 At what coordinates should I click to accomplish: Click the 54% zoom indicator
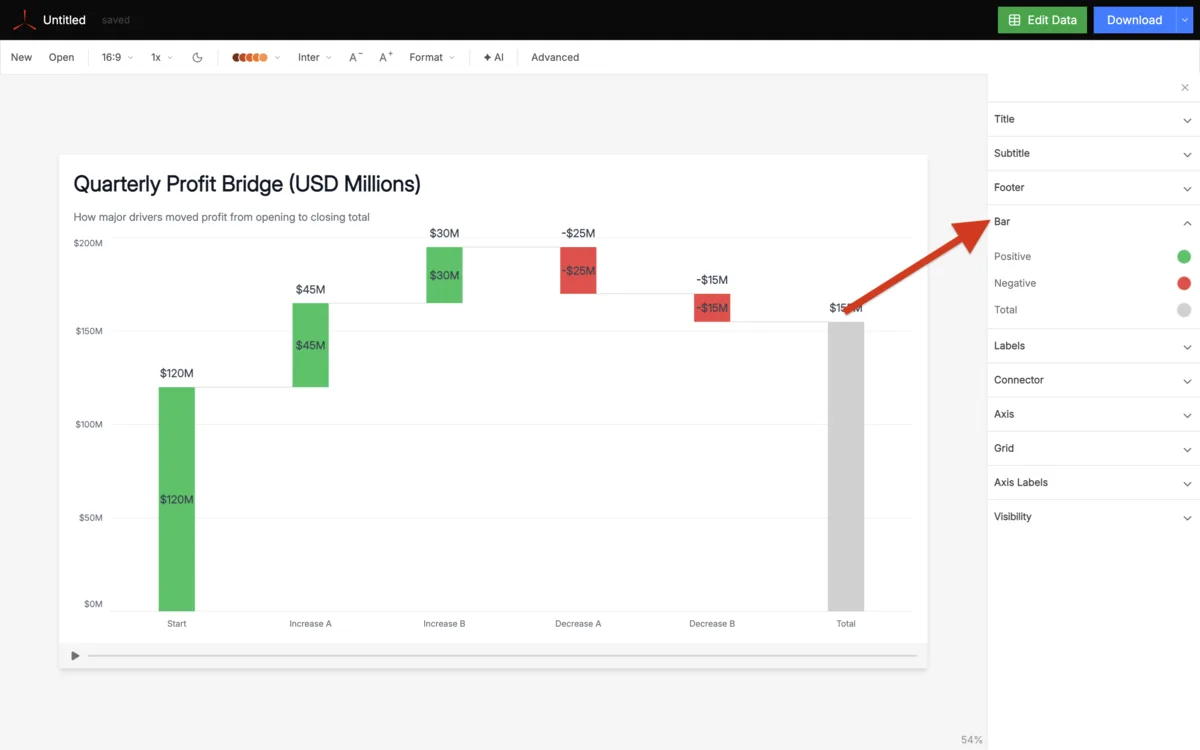(971, 740)
